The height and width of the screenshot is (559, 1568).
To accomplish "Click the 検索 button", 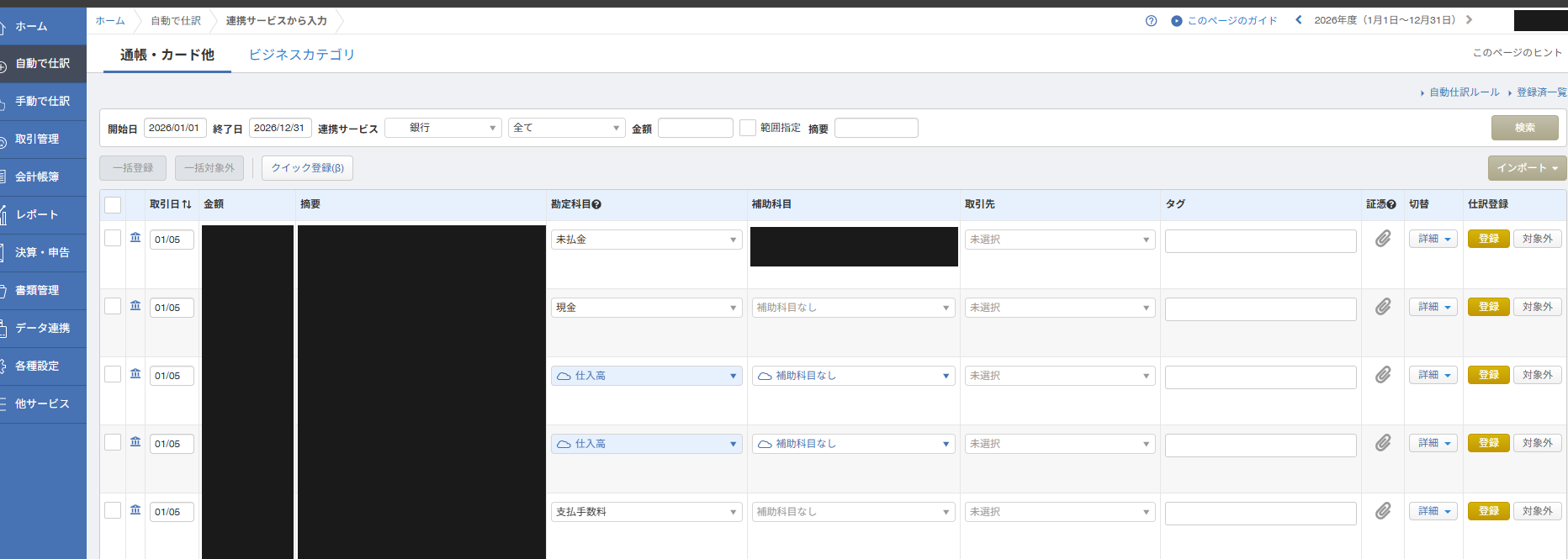I will 1524,128.
